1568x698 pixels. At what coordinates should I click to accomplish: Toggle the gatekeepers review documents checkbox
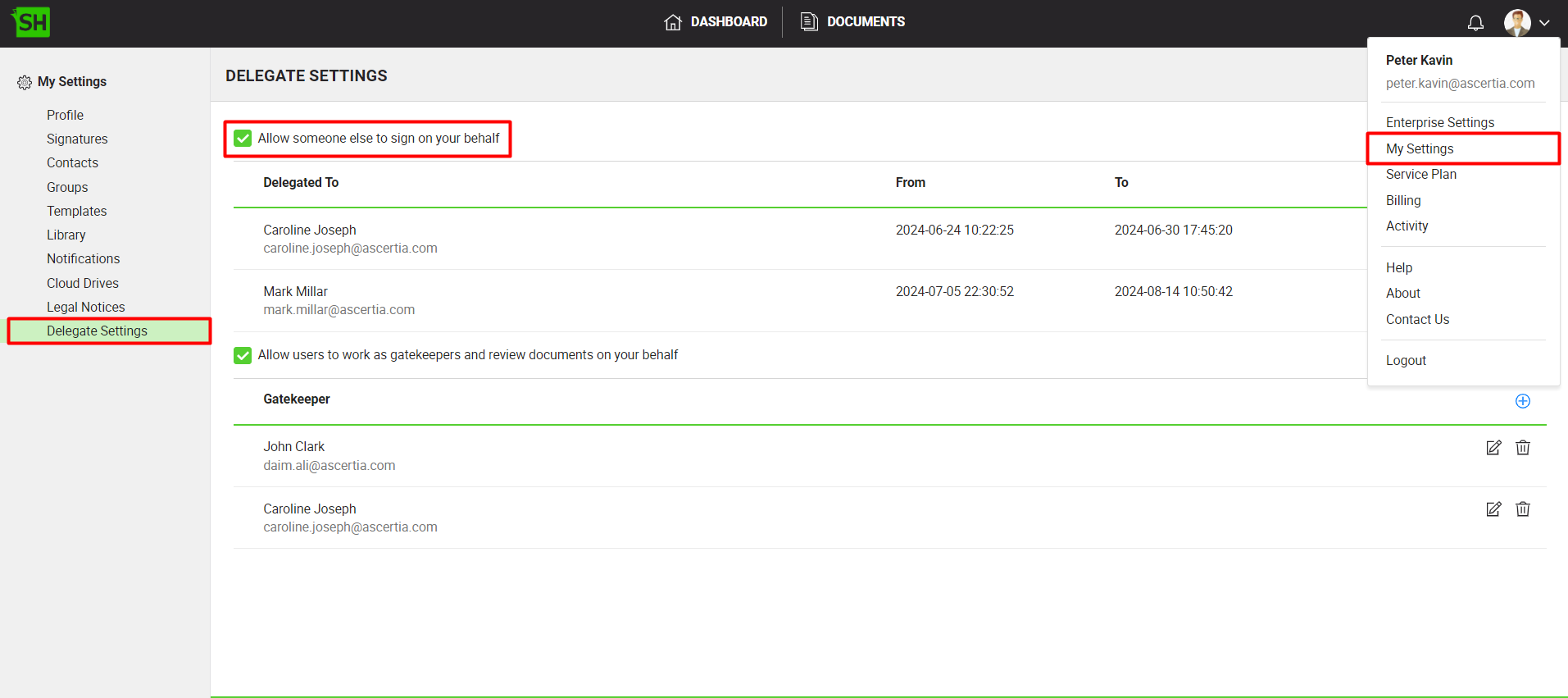tap(243, 355)
